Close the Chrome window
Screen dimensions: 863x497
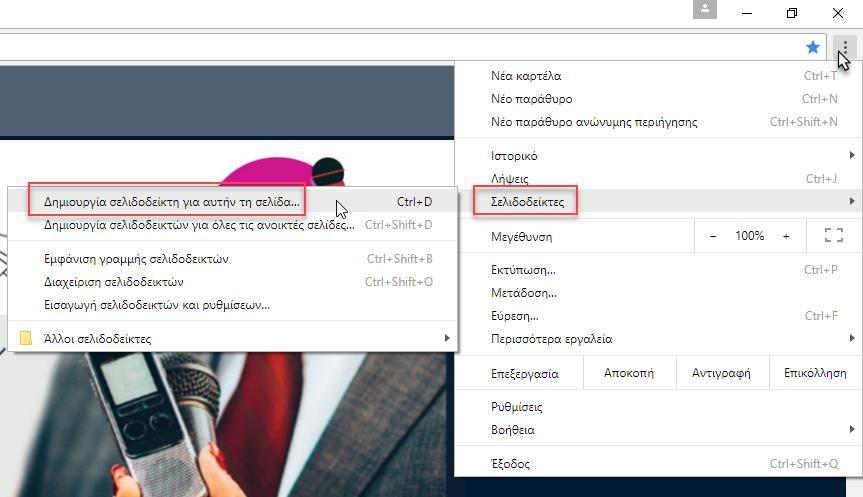(838, 13)
